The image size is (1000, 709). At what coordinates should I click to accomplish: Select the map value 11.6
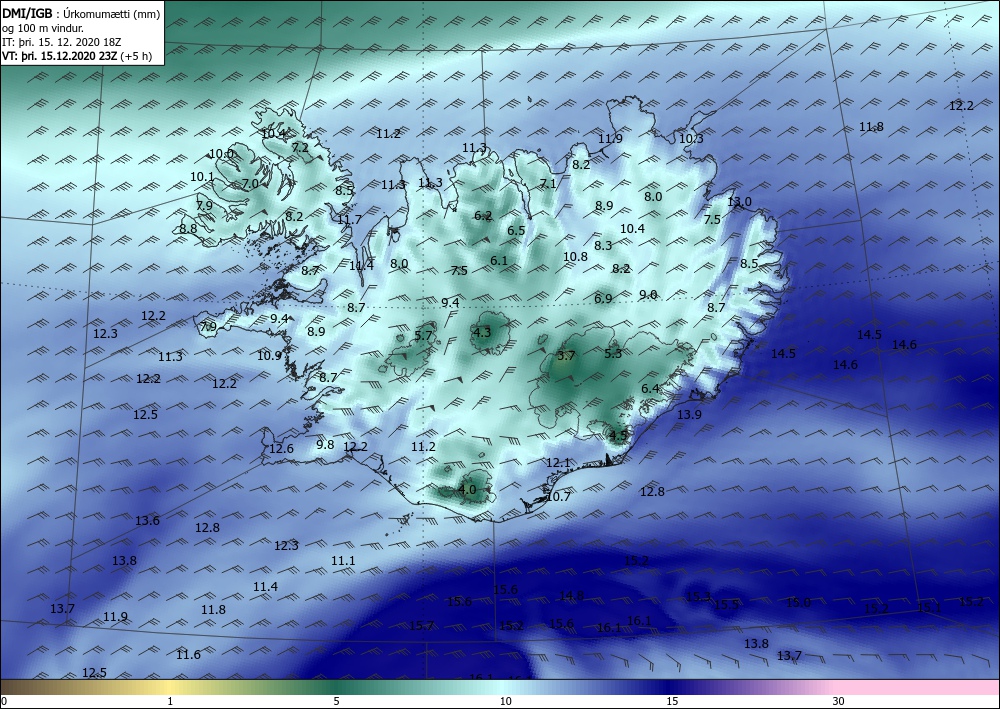pyautogui.click(x=188, y=655)
